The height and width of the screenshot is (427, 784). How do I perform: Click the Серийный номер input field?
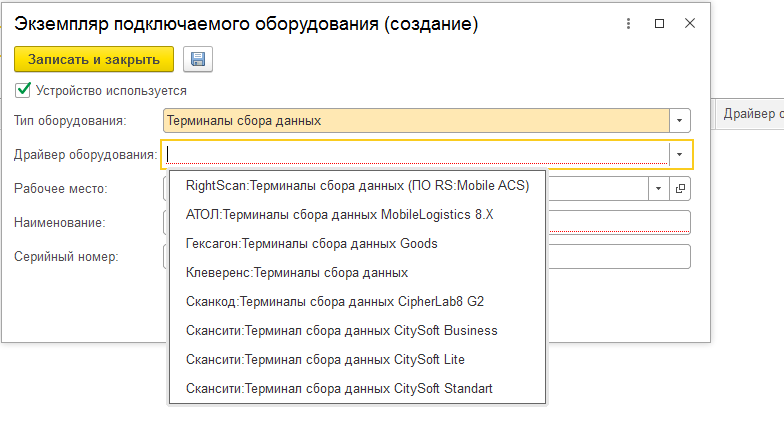click(620, 256)
